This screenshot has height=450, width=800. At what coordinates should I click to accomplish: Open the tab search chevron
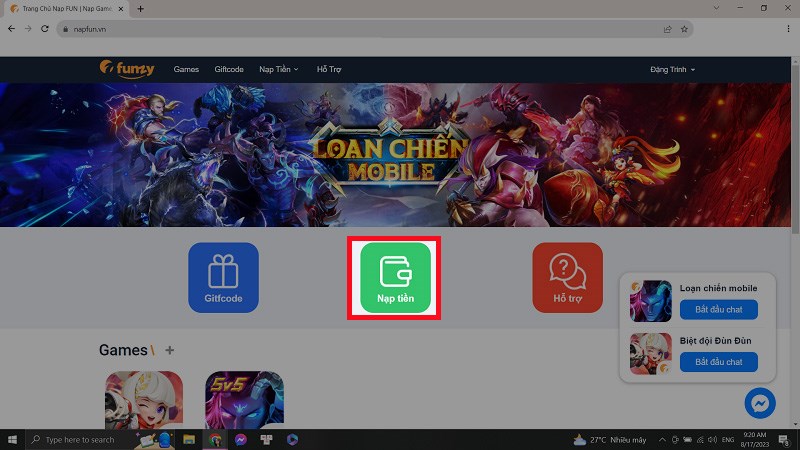(x=716, y=8)
